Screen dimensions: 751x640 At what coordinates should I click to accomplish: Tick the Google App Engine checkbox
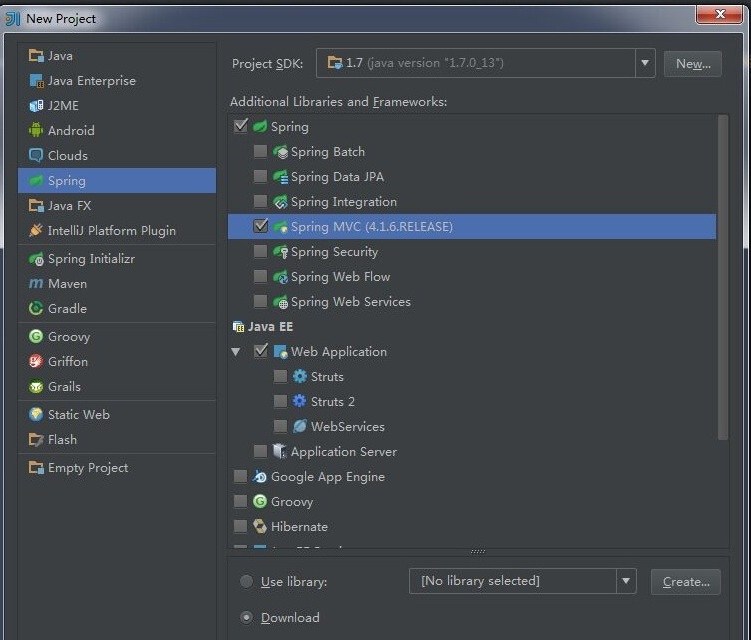tap(240, 476)
